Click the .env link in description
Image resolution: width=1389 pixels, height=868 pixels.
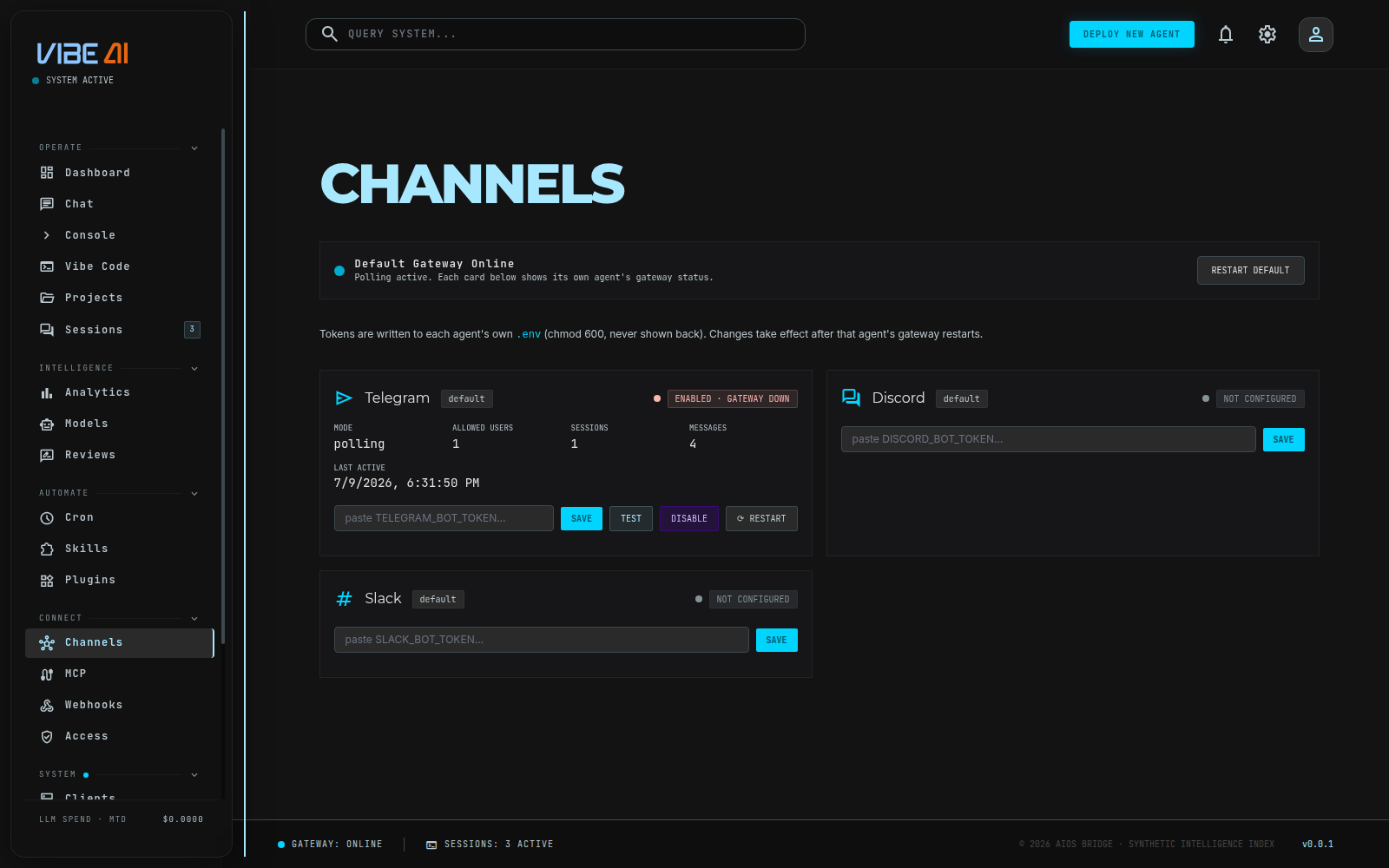click(x=529, y=334)
